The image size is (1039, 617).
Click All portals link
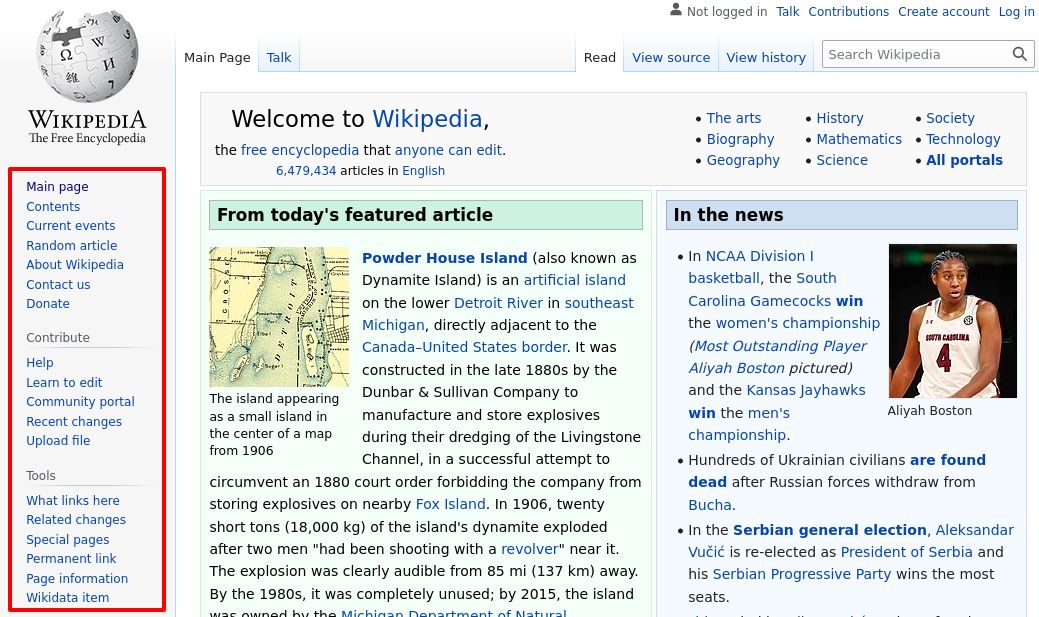[964, 160]
